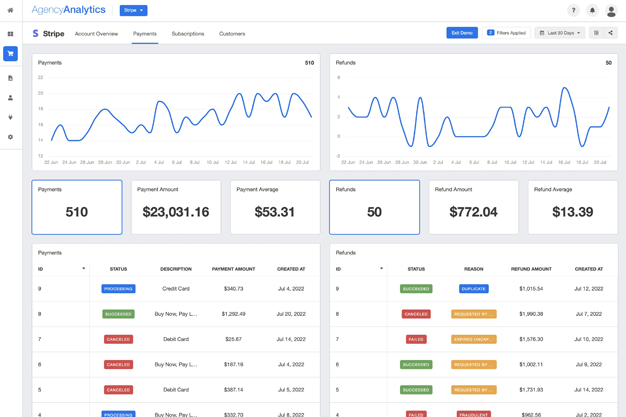Click the Jul 12, 2022 refund date
The height and width of the screenshot is (417, 626).
[588, 289]
